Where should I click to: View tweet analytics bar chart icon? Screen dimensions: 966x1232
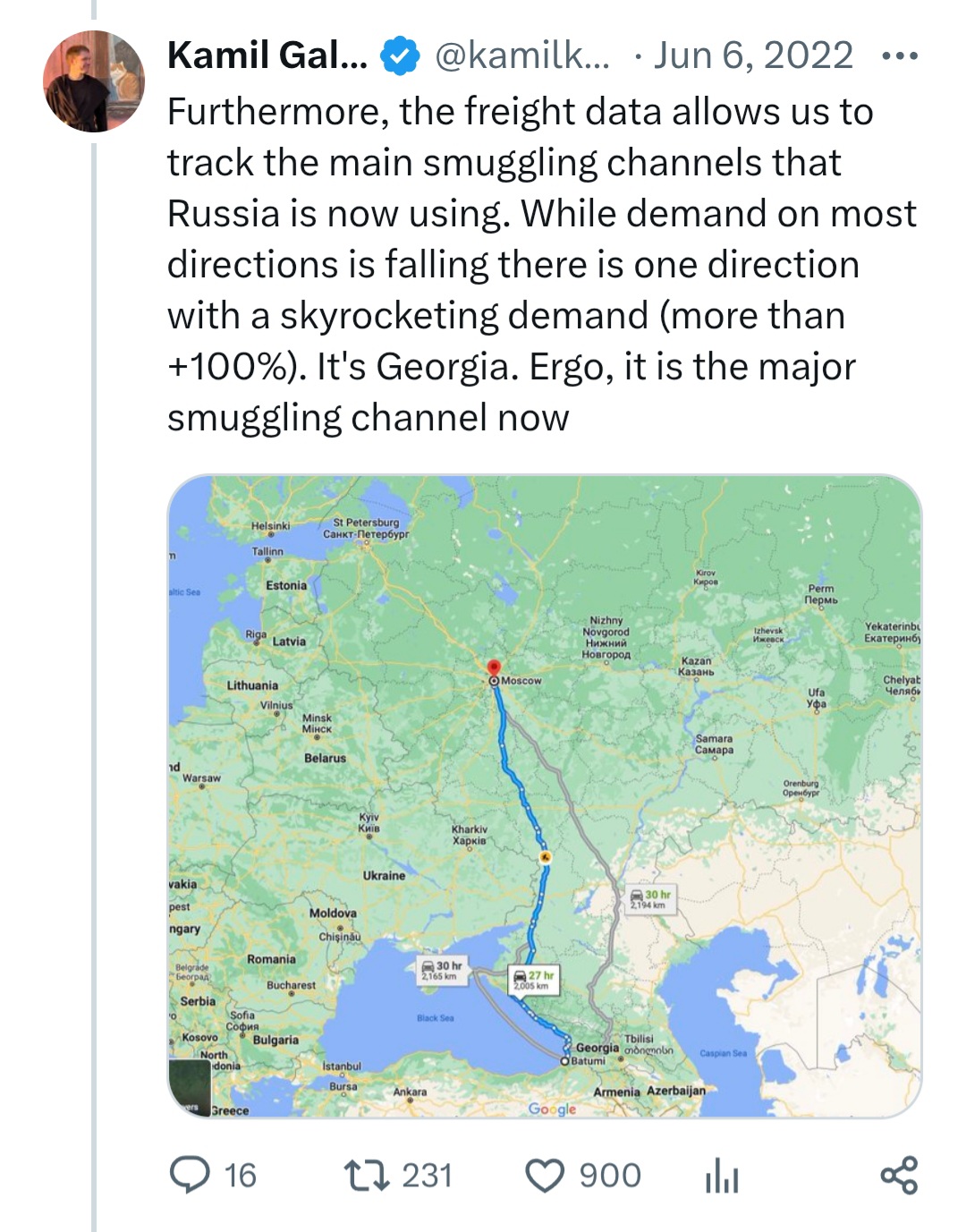721,1176
